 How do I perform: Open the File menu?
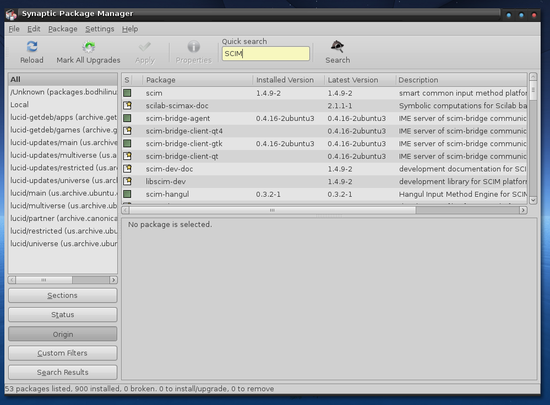[x=14, y=29]
